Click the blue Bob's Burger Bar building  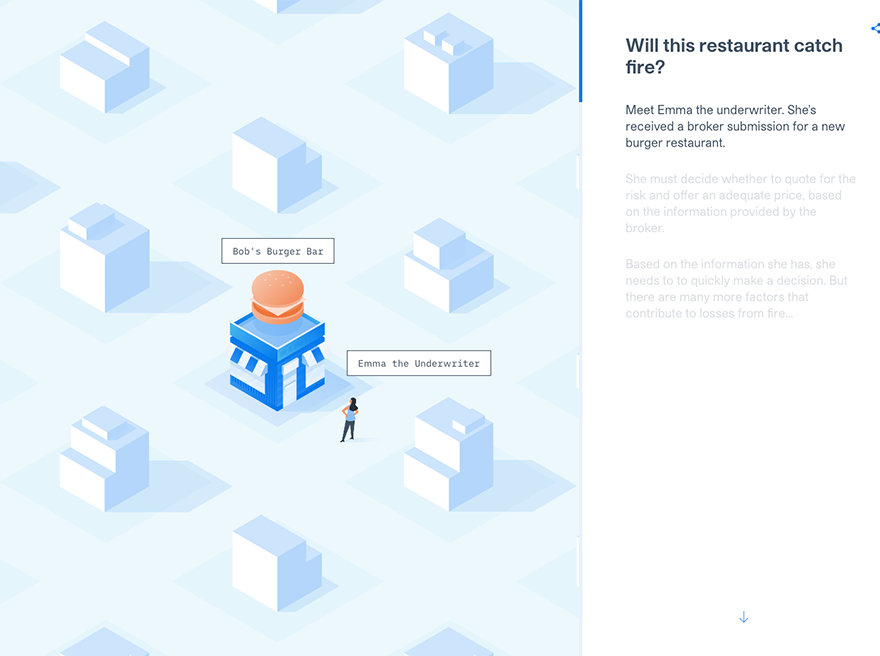277,361
